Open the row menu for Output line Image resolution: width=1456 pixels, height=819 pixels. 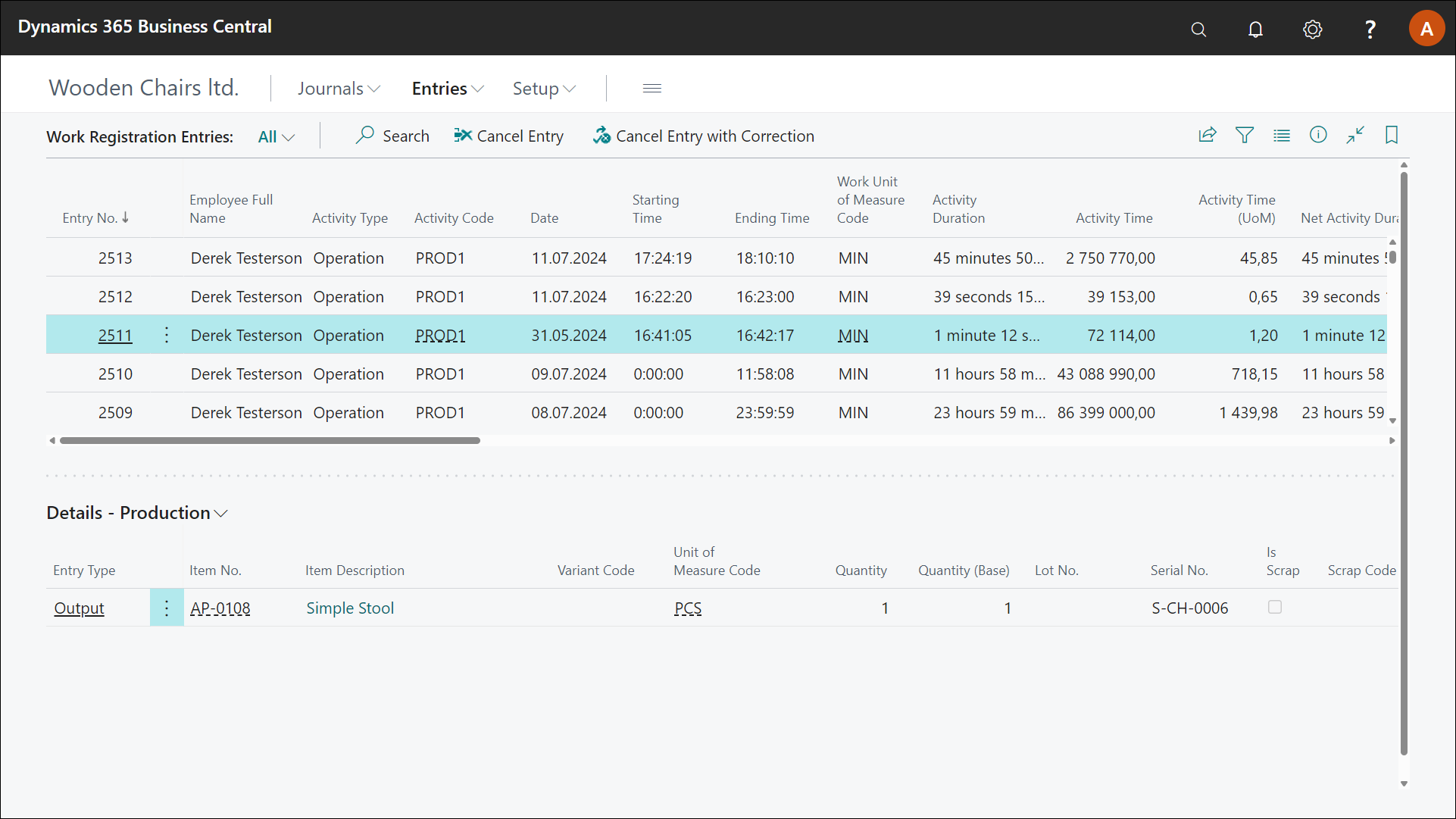tap(167, 608)
